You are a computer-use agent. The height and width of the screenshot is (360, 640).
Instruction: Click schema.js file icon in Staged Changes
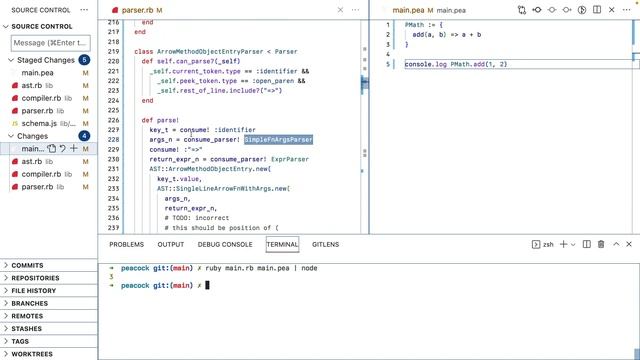(15, 123)
